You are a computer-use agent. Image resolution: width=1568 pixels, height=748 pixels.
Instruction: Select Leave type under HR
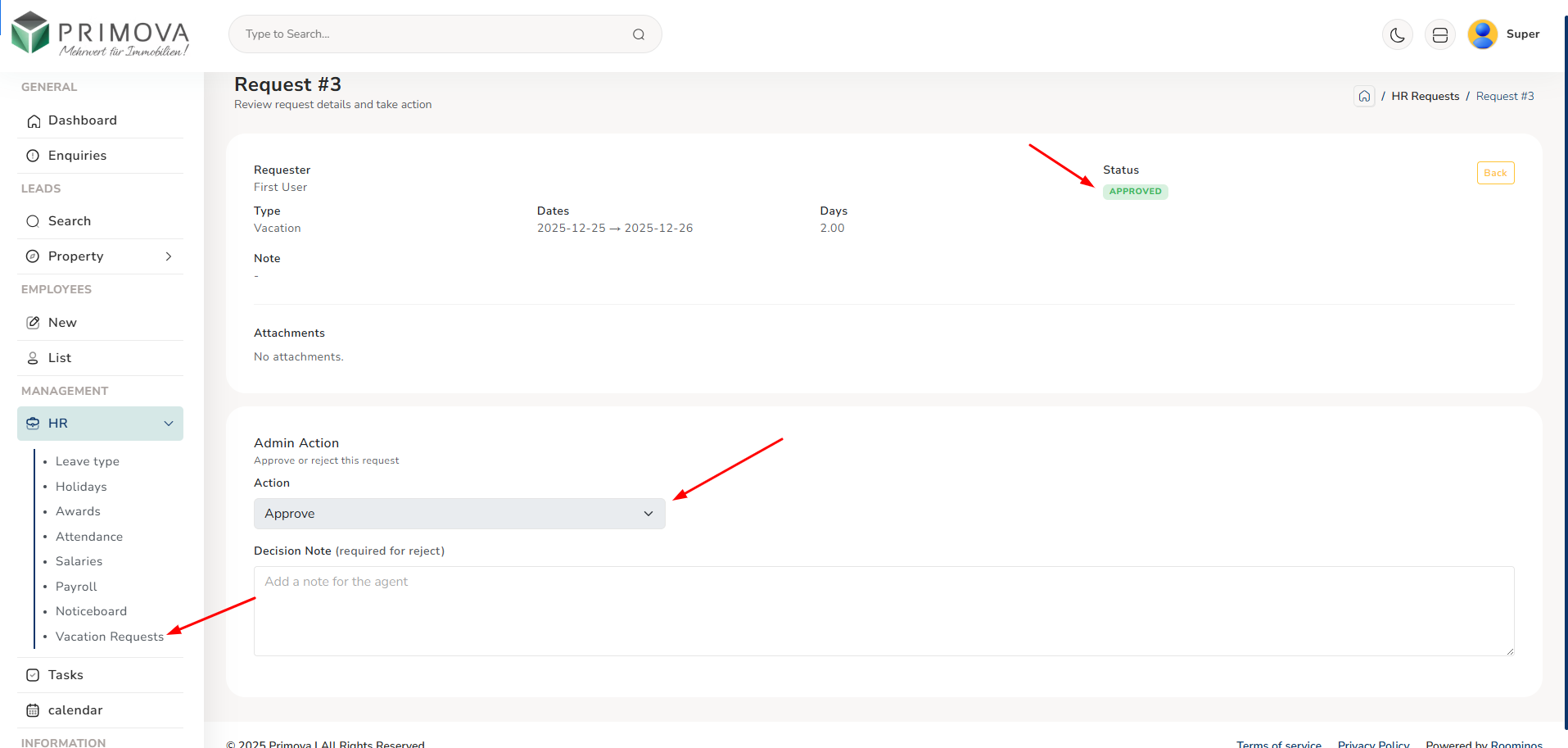(x=88, y=461)
